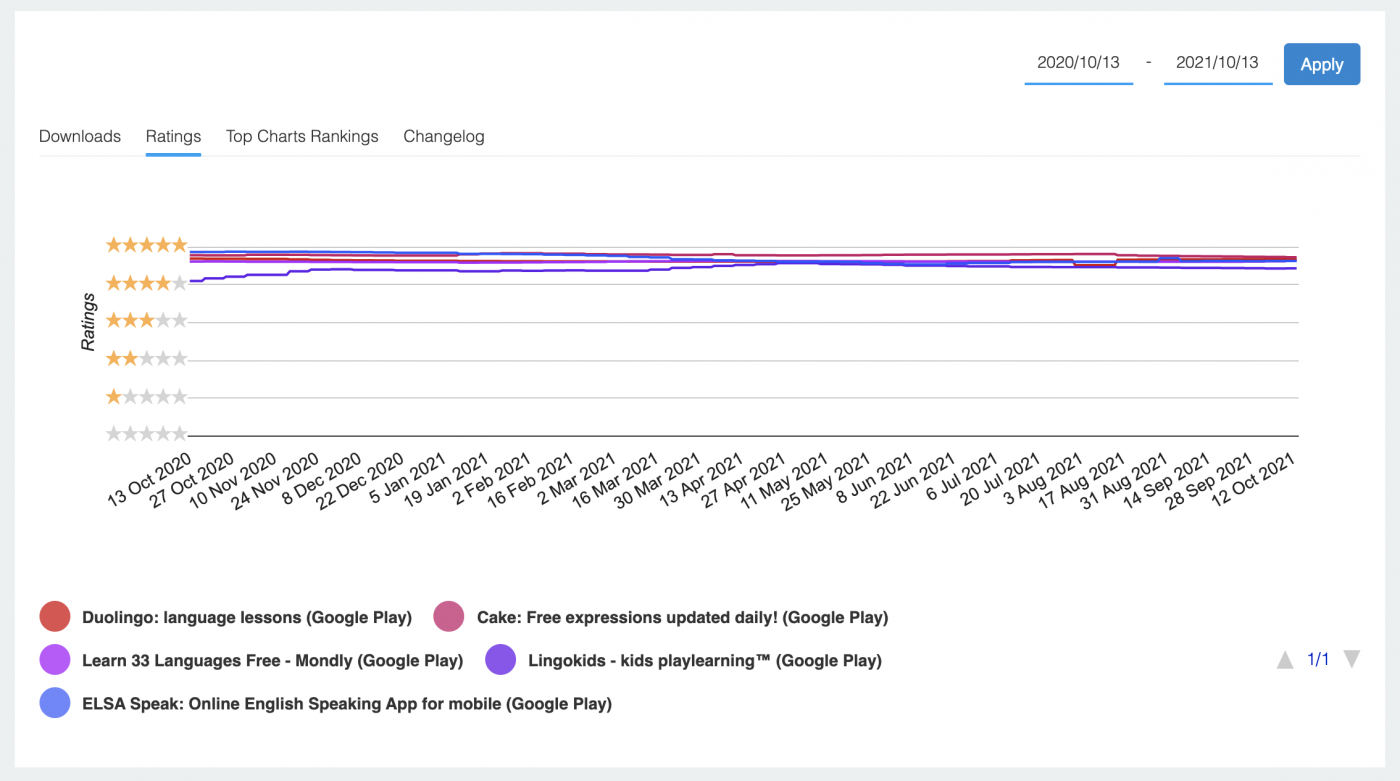Click the five-star axis label icon
The height and width of the screenshot is (781, 1400).
click(146, 244)
